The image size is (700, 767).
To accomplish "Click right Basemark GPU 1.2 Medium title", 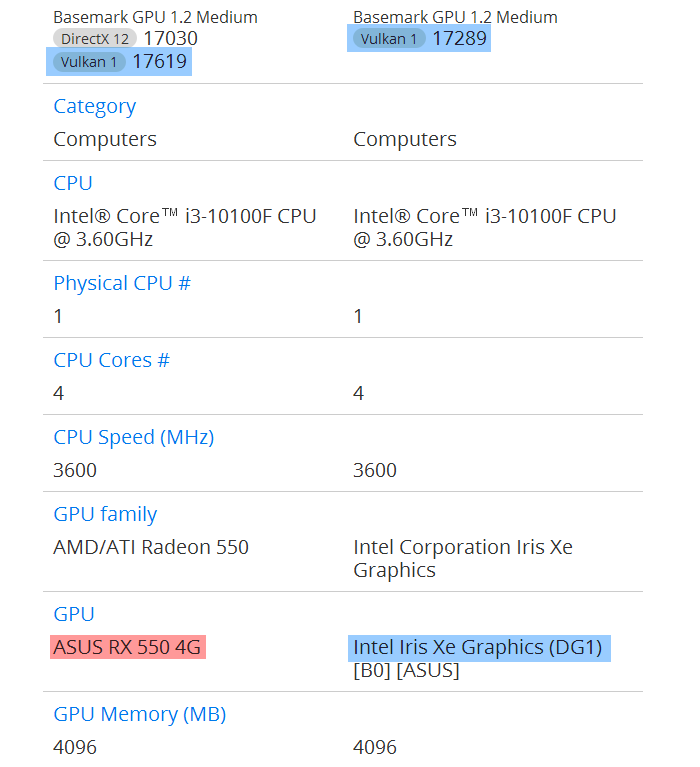I will (x=455, y=17).
